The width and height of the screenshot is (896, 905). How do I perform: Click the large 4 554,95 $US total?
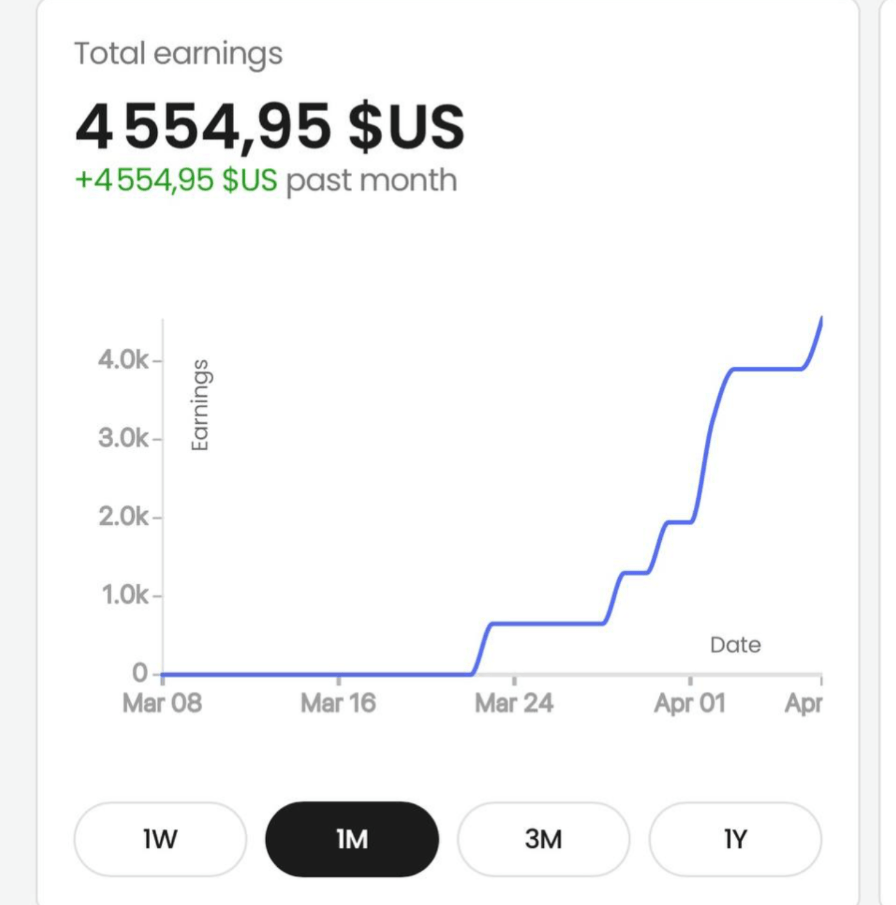[270, 127]
